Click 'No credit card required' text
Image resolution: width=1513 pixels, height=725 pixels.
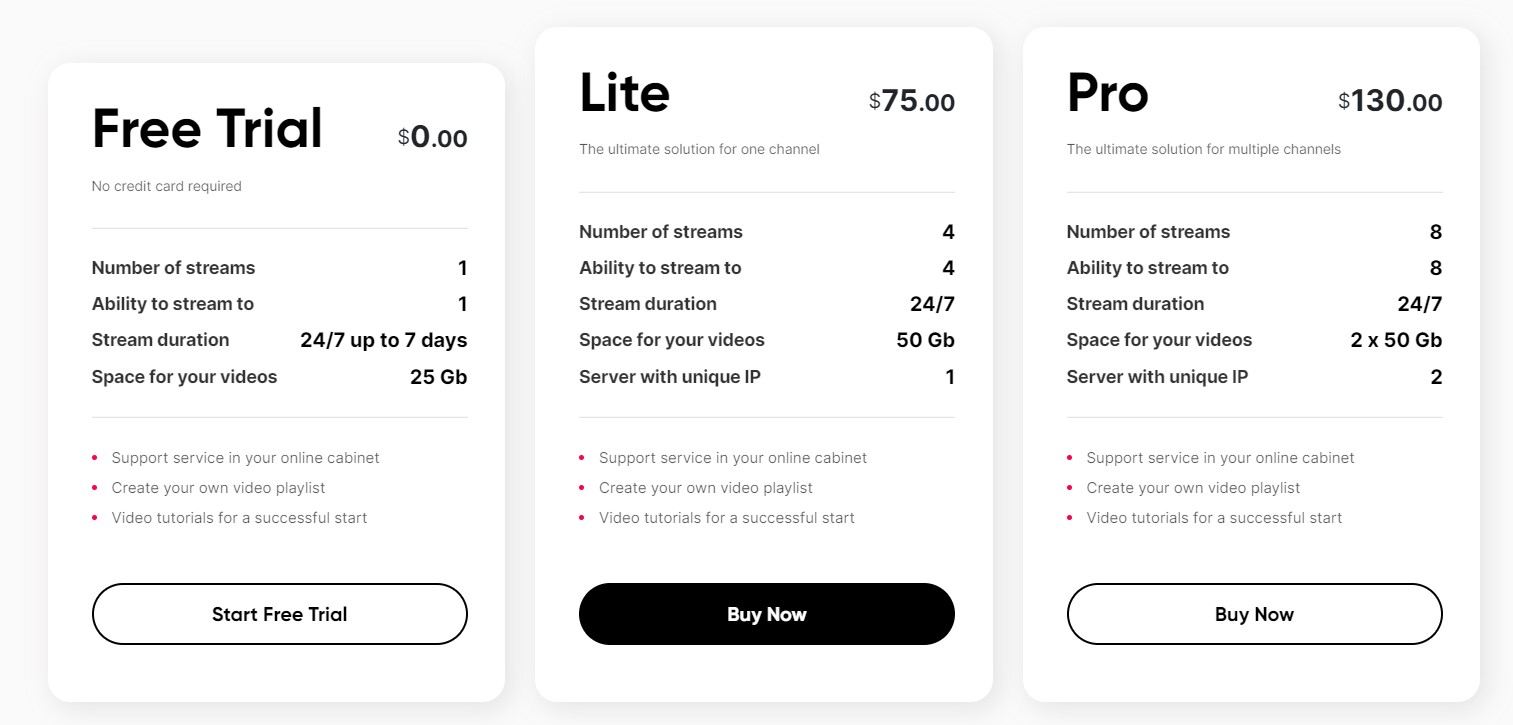click(x=166, y=186)
